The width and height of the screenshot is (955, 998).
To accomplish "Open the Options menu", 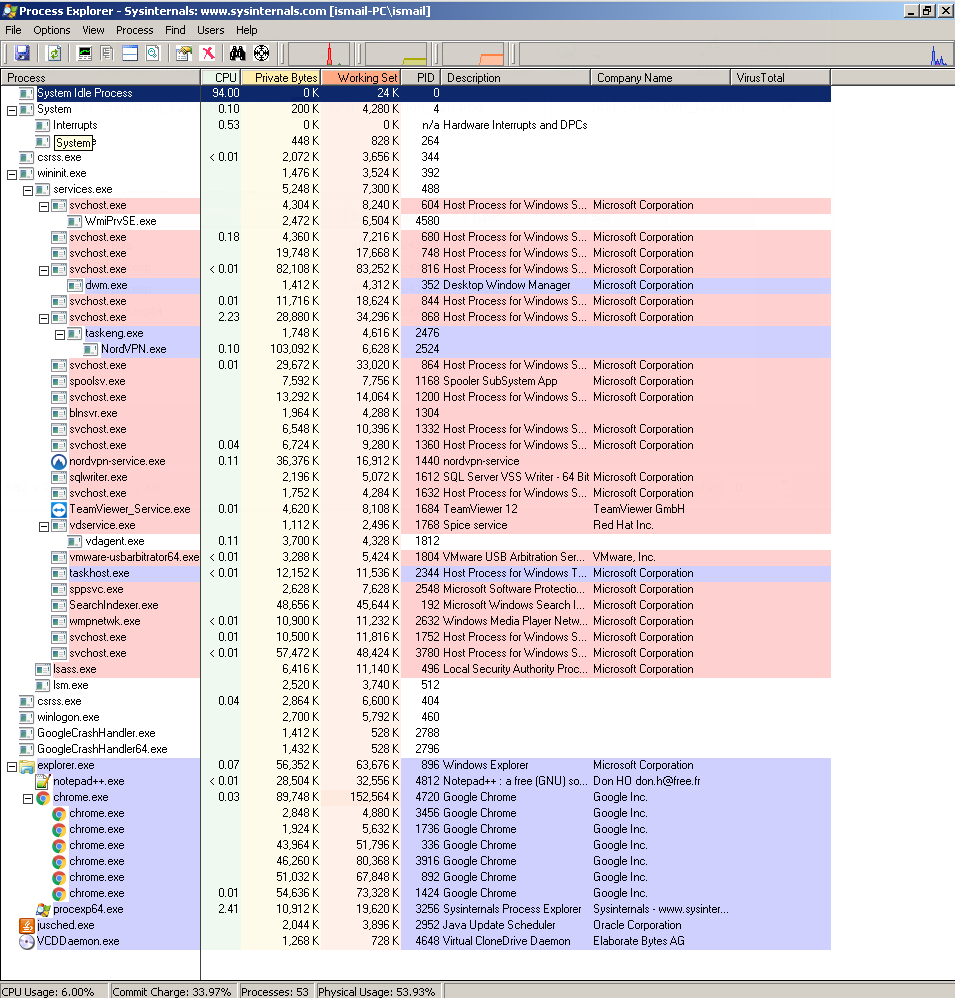I will click(x=52, y=30).
